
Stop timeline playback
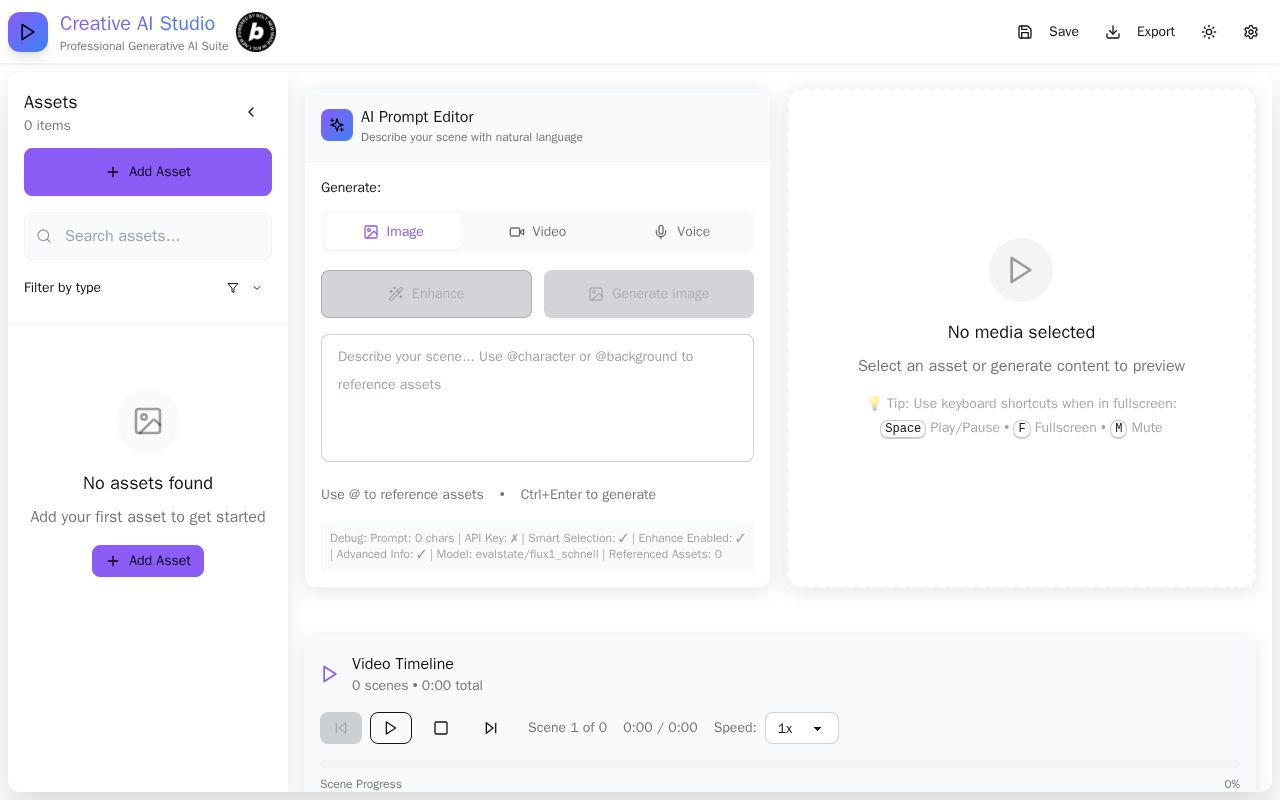coord(441,728)
